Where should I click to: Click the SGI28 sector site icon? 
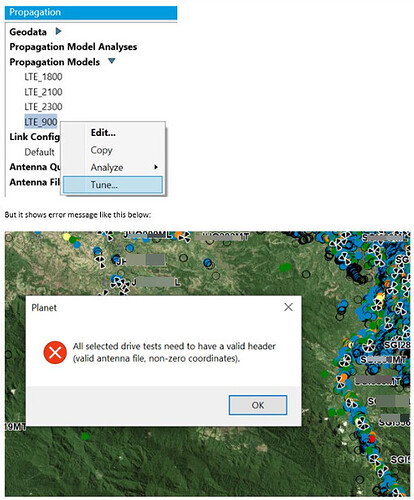(x=368, y=345)
